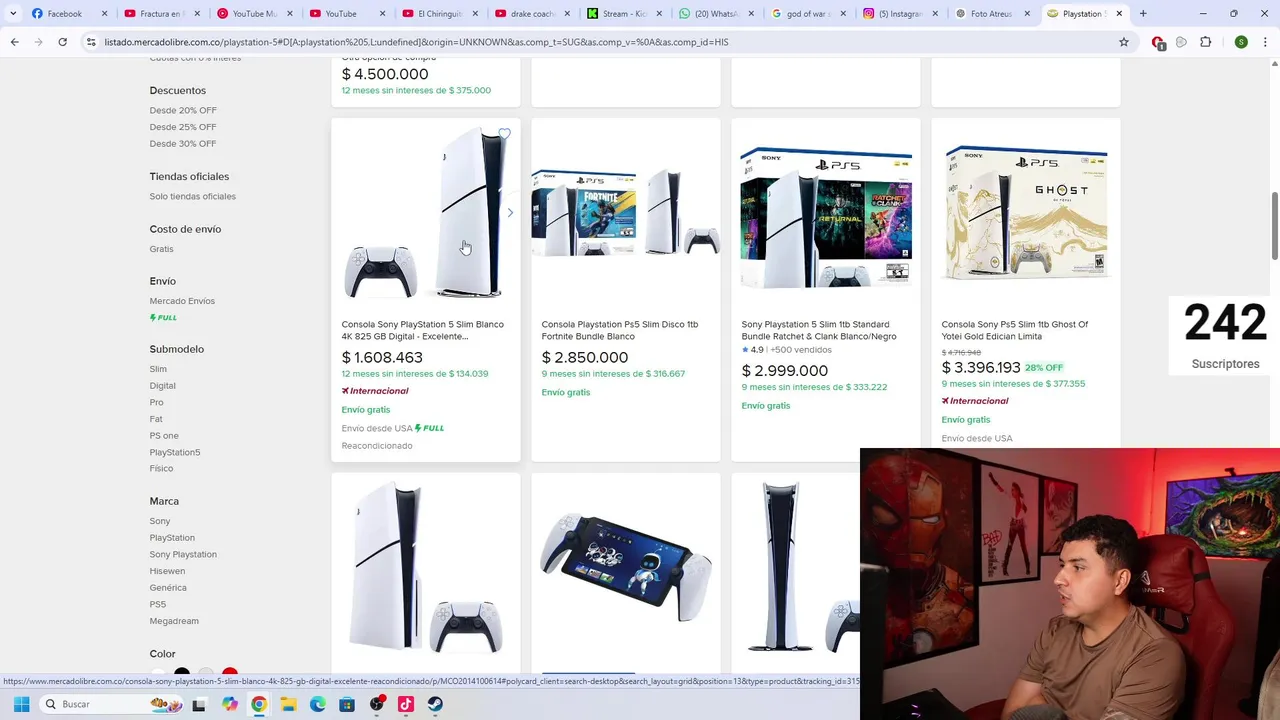Click the Windows taskbar Buscar search box
The image size is (1280, 720).
click(110, 704)
